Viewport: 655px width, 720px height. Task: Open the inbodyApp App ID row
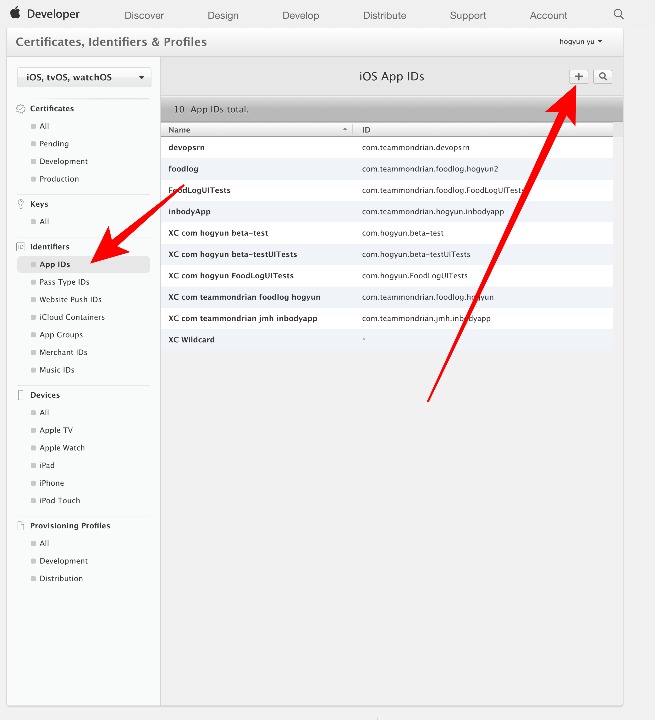click(x=387, y=212)
